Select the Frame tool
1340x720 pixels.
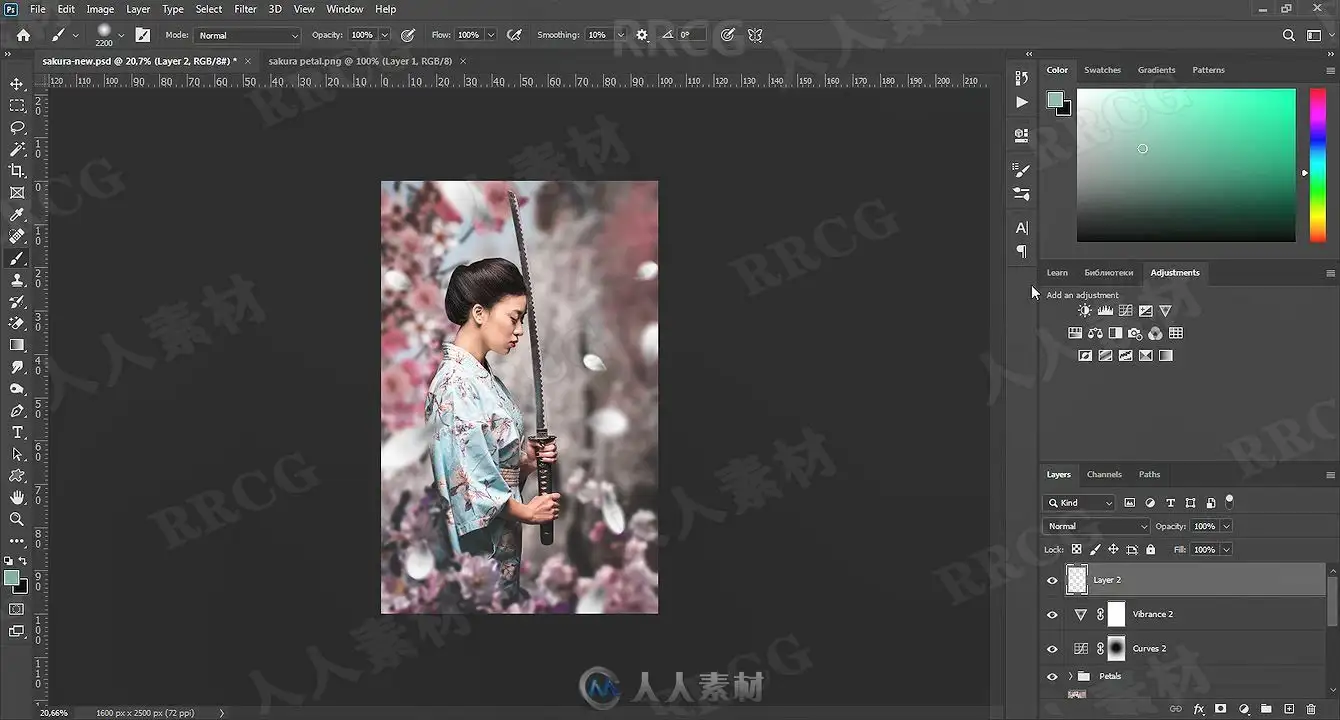[17, 193]
